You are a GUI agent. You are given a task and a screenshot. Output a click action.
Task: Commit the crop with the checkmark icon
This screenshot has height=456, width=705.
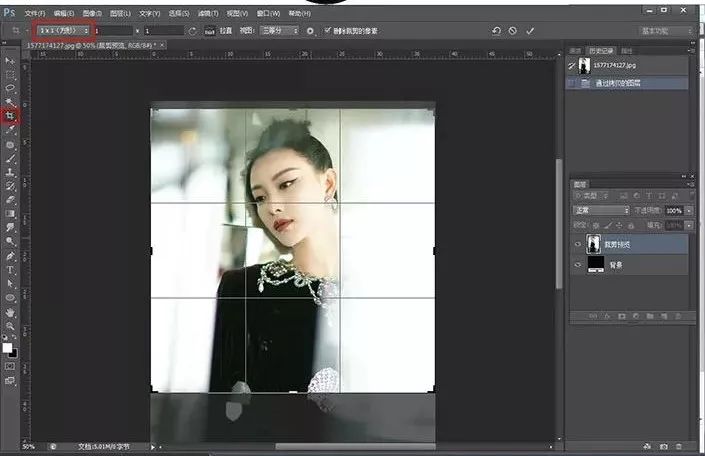pos(530,31)
